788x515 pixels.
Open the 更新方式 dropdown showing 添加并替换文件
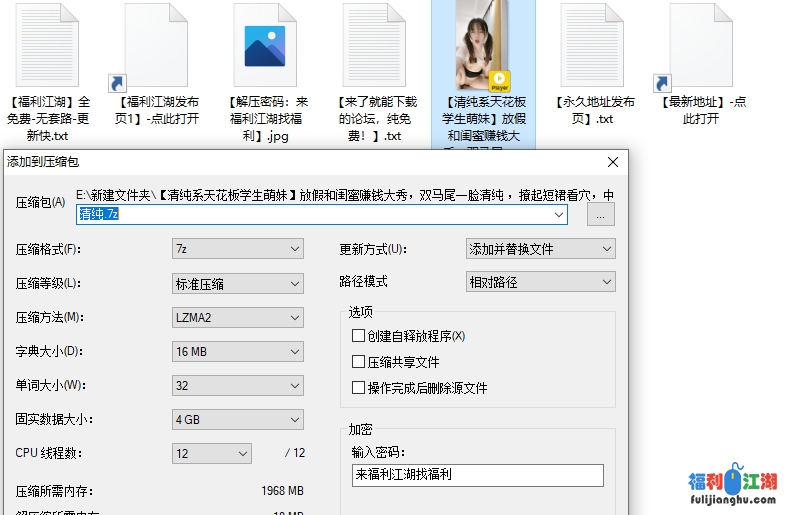(x=540, y=249)
